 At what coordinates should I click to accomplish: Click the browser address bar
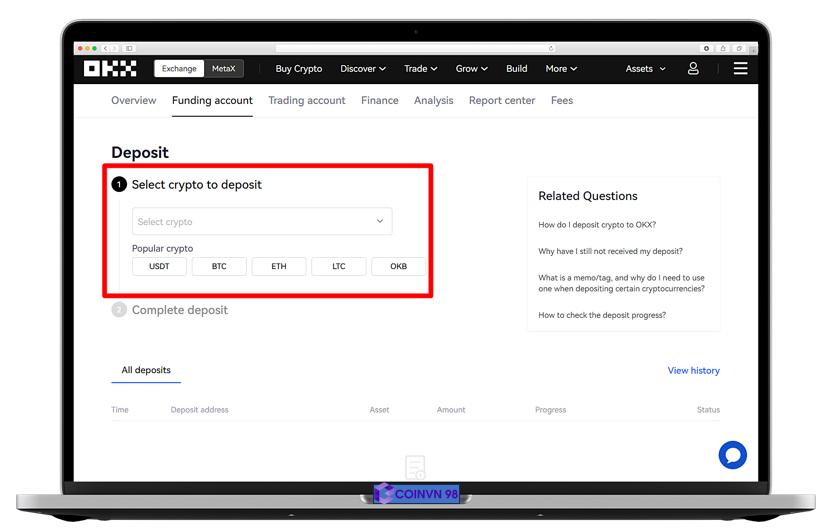pos(415,48)
